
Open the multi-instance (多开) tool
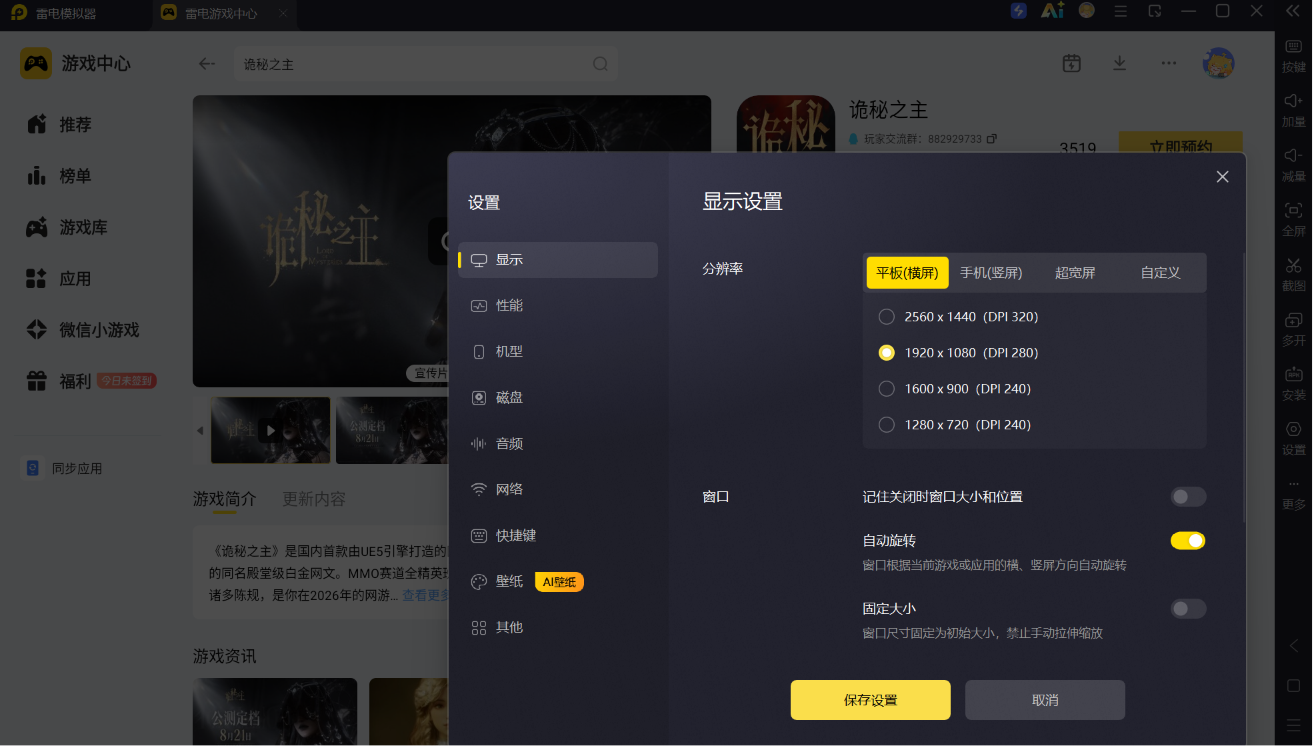point(1294,329)
